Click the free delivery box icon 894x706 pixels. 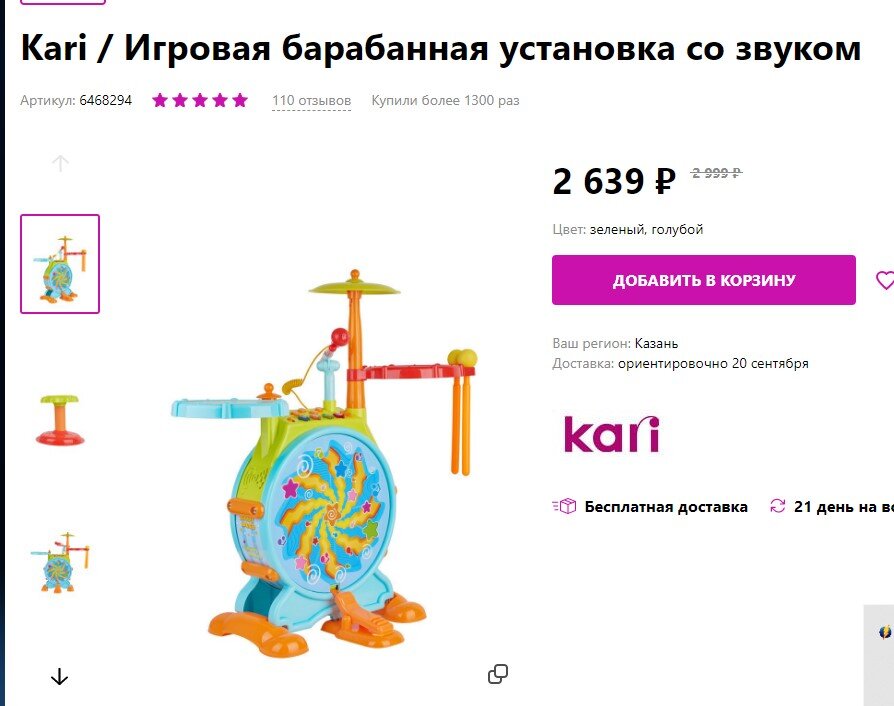pos(564,506)
